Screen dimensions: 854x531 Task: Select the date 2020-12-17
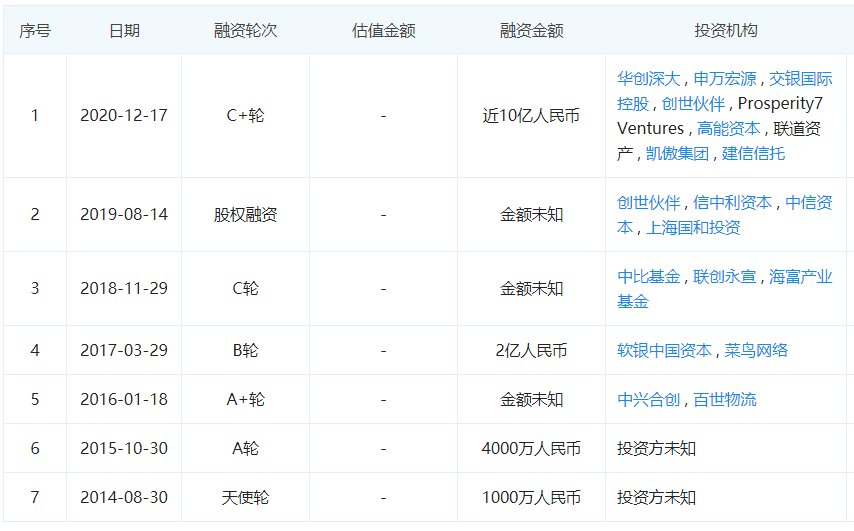click(x=124, y=115)
